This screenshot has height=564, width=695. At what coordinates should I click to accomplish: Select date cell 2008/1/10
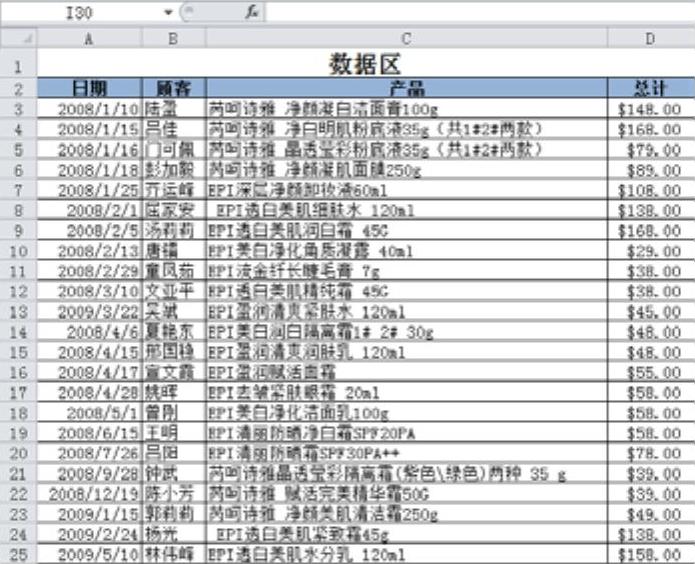tap(90, 109)
